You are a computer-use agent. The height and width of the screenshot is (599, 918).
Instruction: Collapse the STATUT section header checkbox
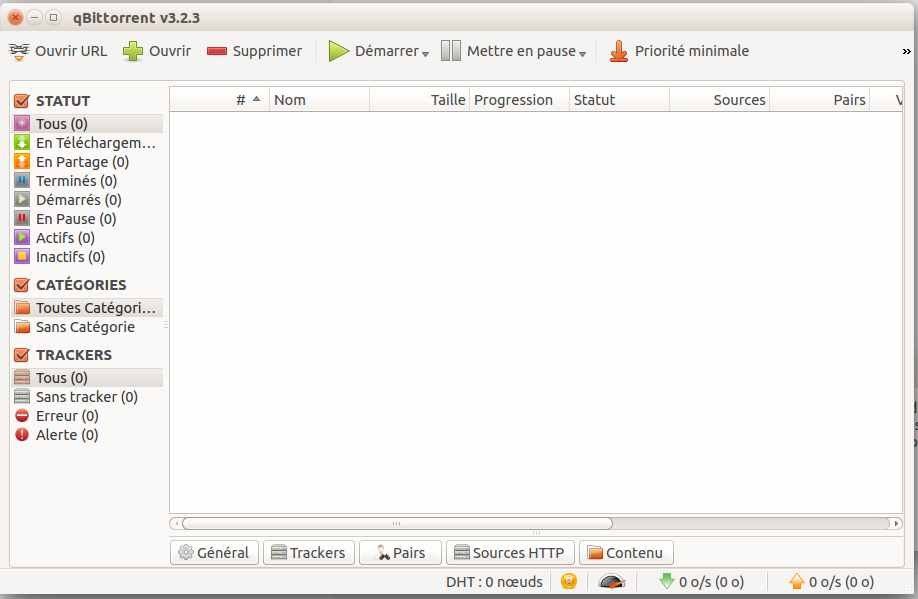20,100
